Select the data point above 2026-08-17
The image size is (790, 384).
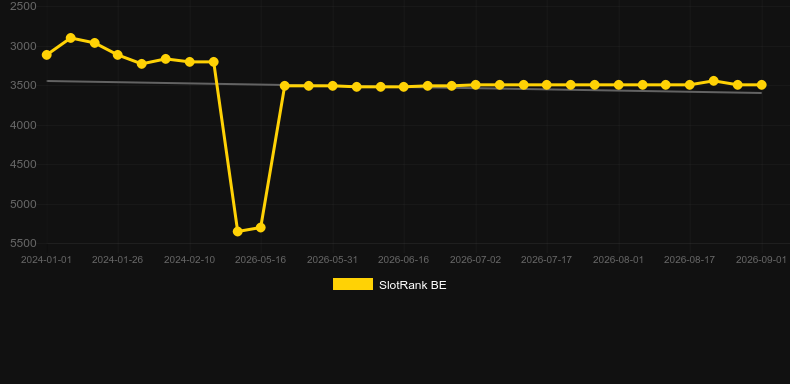point(690,85)
